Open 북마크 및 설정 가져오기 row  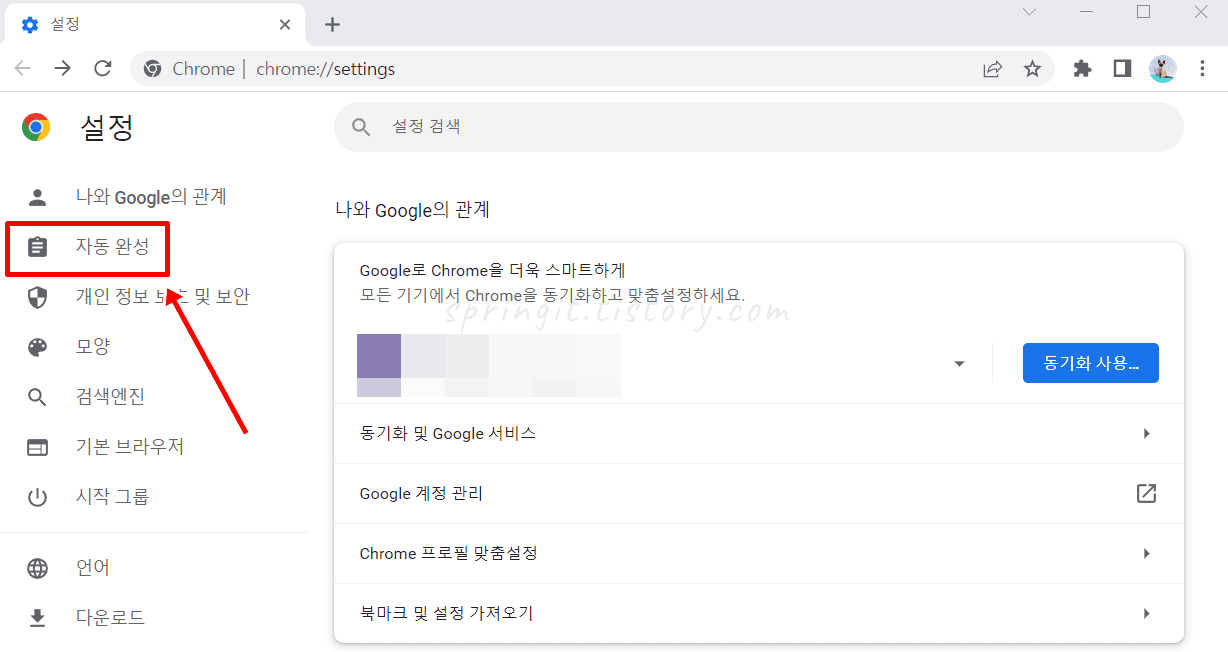(x=759, y=614)
